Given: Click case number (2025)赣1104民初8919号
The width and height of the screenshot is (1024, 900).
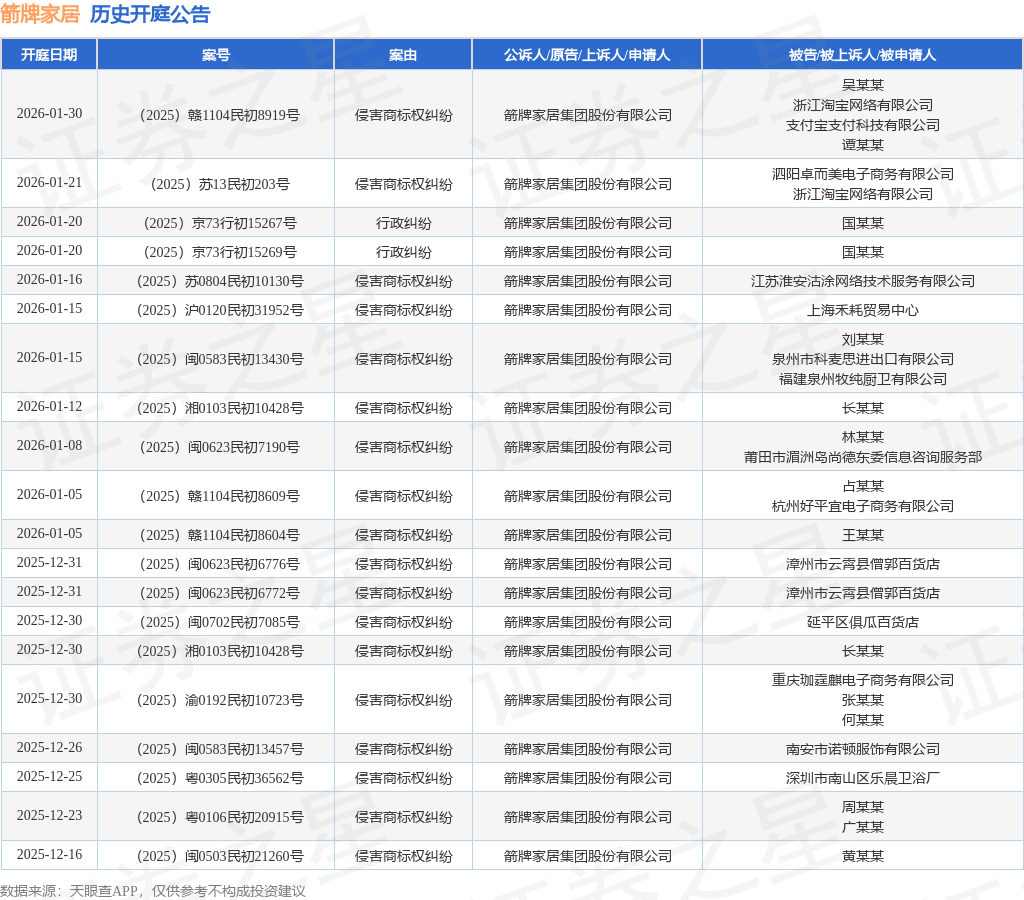Looking at the screenshot, I should coord(219,115).
